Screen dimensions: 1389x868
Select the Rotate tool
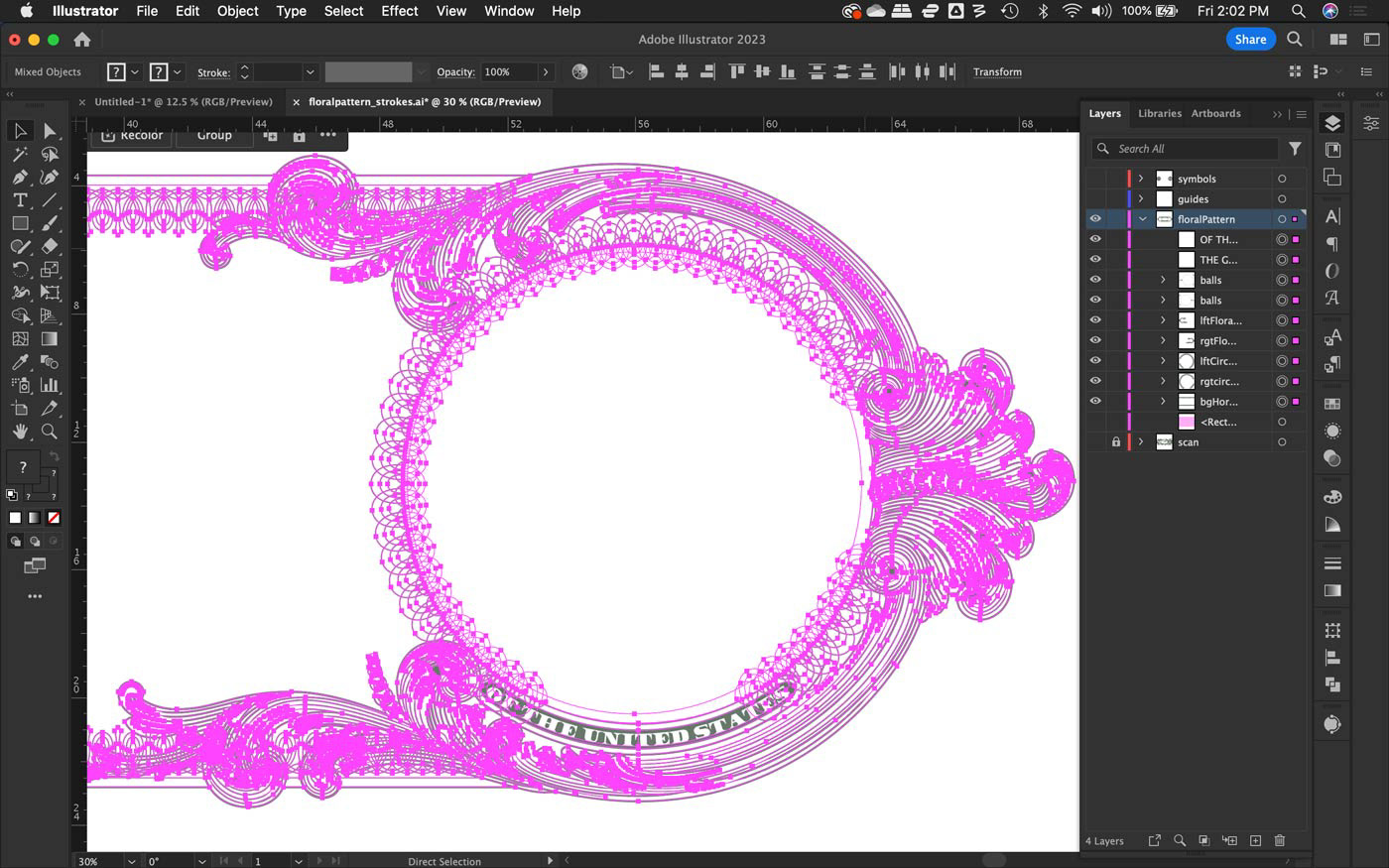[20, 269]
